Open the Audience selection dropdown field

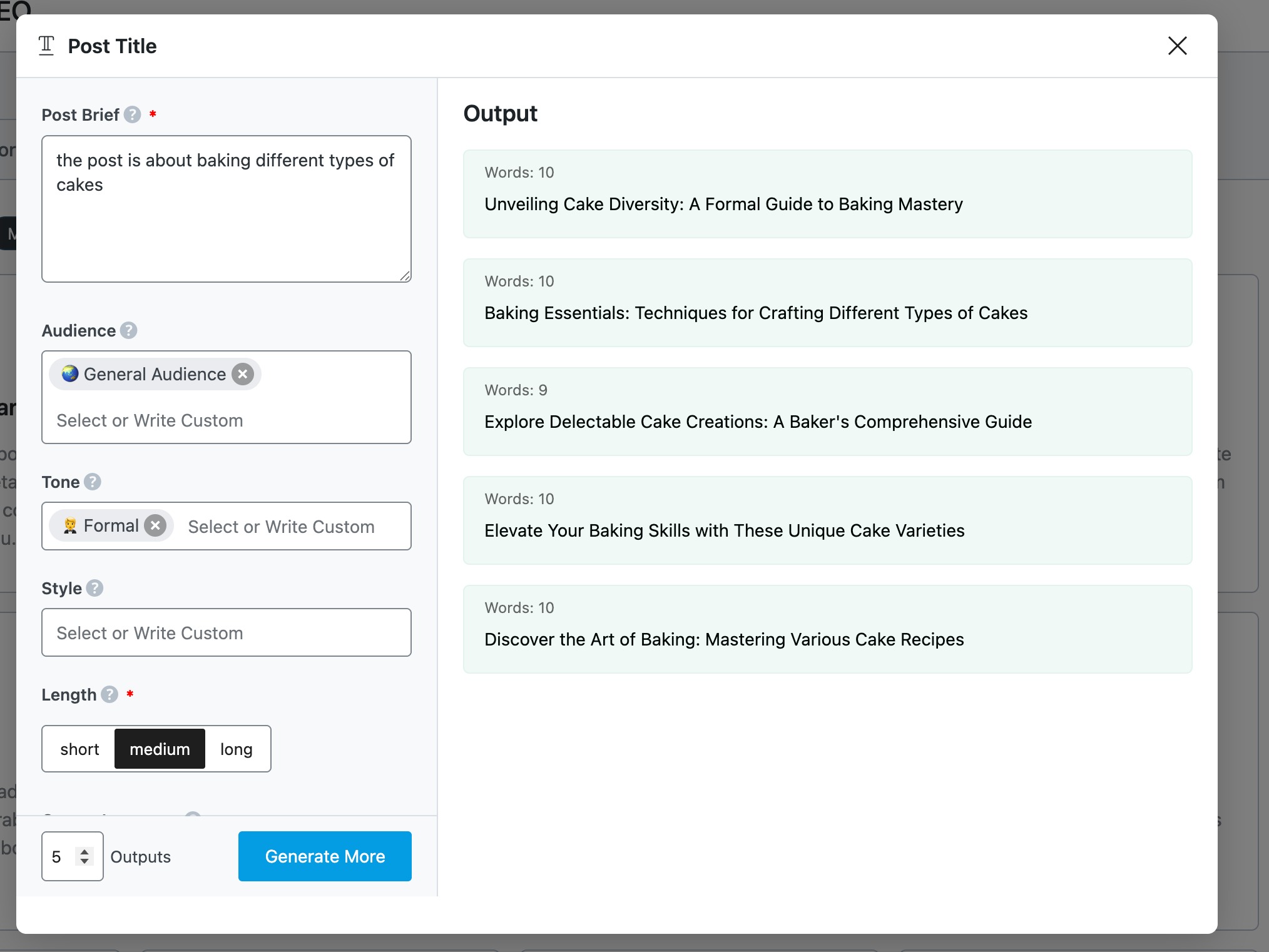pos(225,420)
